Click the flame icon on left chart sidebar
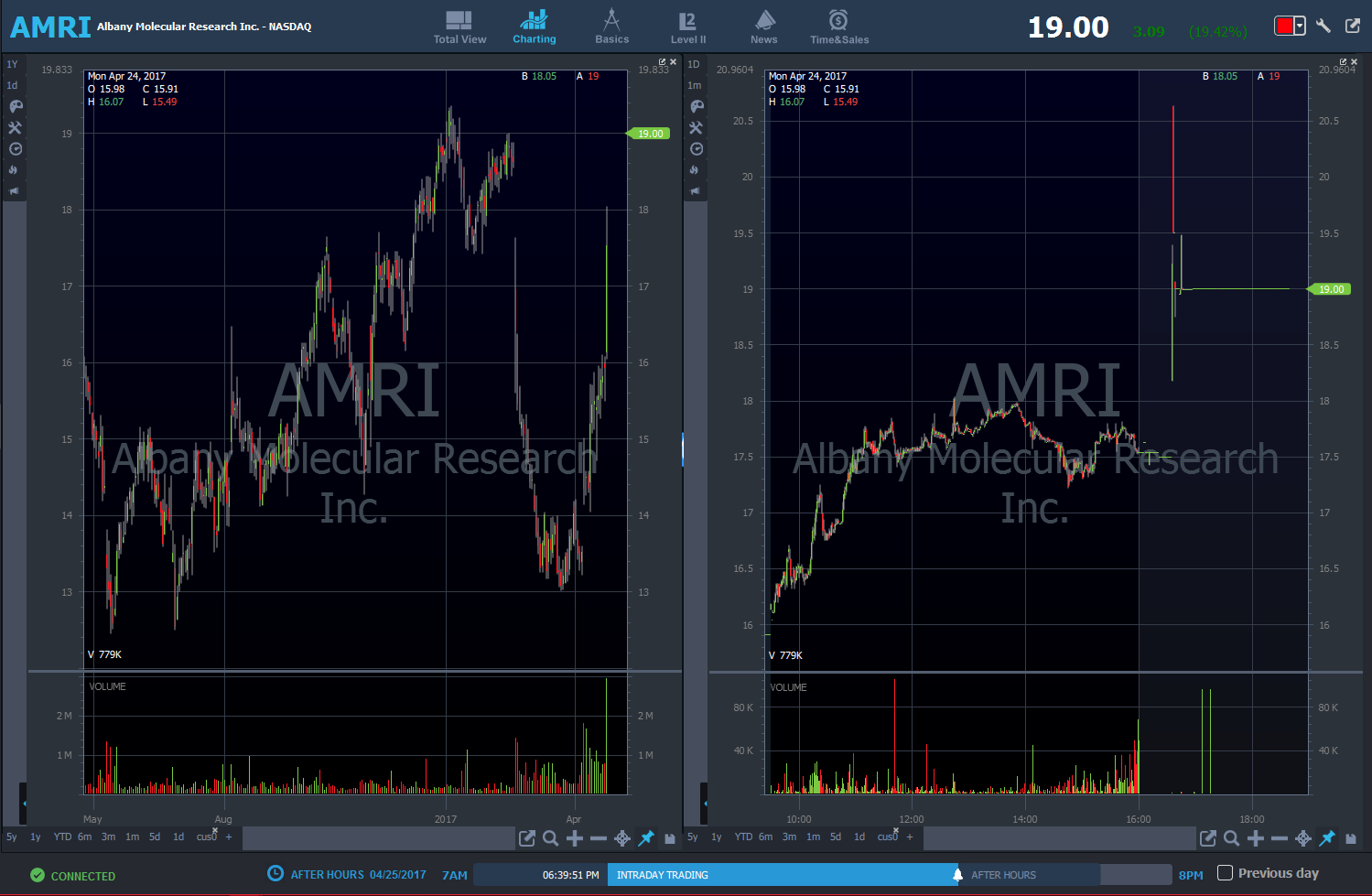Viewport: 1372px width, 896px height. (14, 170)
